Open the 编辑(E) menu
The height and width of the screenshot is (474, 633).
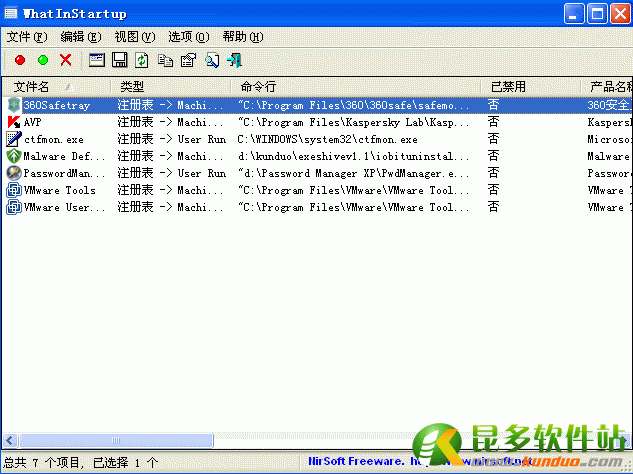80,37
